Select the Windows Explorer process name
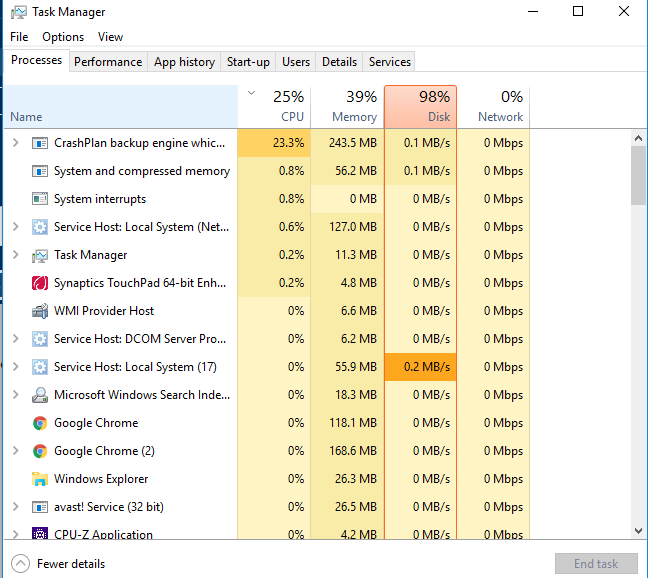 point(101,479)
